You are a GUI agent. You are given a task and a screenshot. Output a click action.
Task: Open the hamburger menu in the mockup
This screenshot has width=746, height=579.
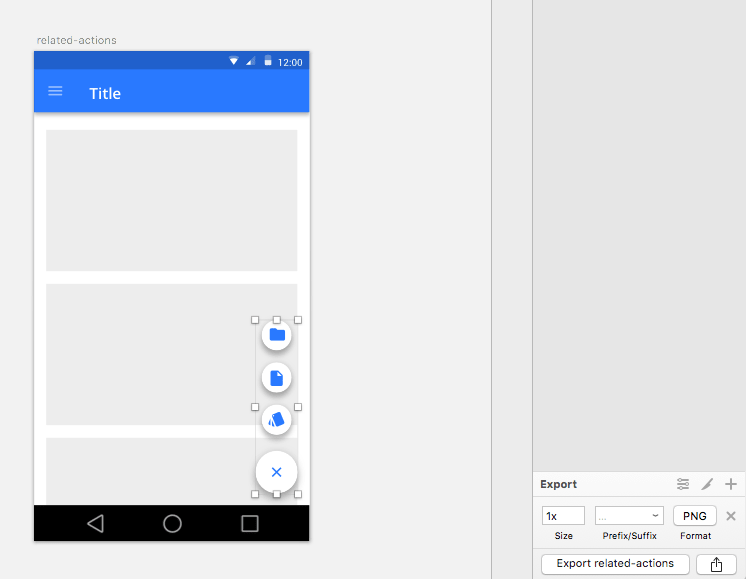(55, 91)
